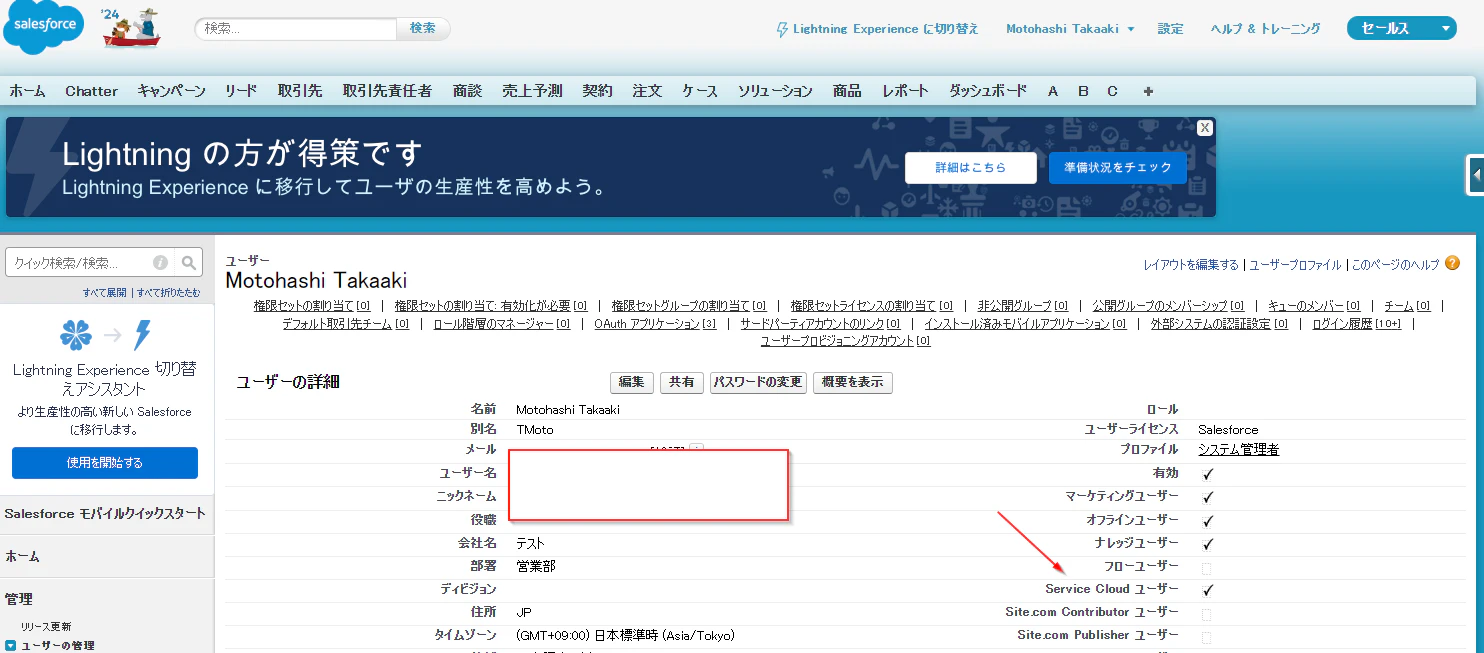1484x653 pixels.
Task: Open the レポート tab
Action: [905, 91]
